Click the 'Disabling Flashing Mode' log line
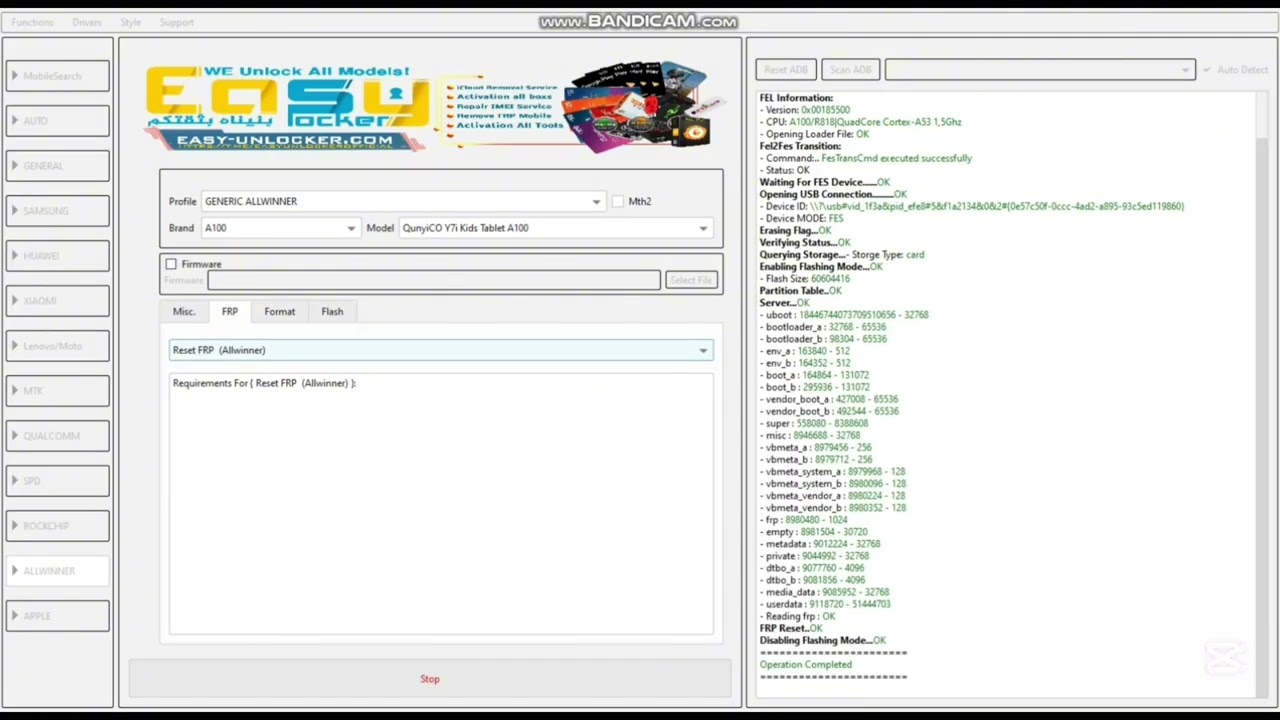This screenshot has height=720, width=1280. (823, 640)
